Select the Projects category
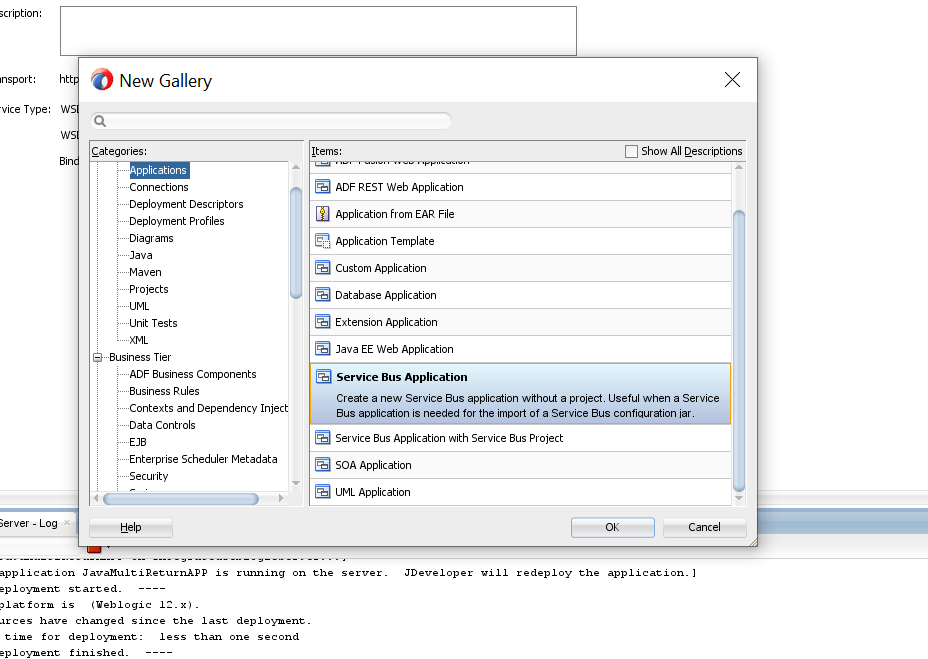928x659 pixels. pyautogui.click(x=149, y=290)
